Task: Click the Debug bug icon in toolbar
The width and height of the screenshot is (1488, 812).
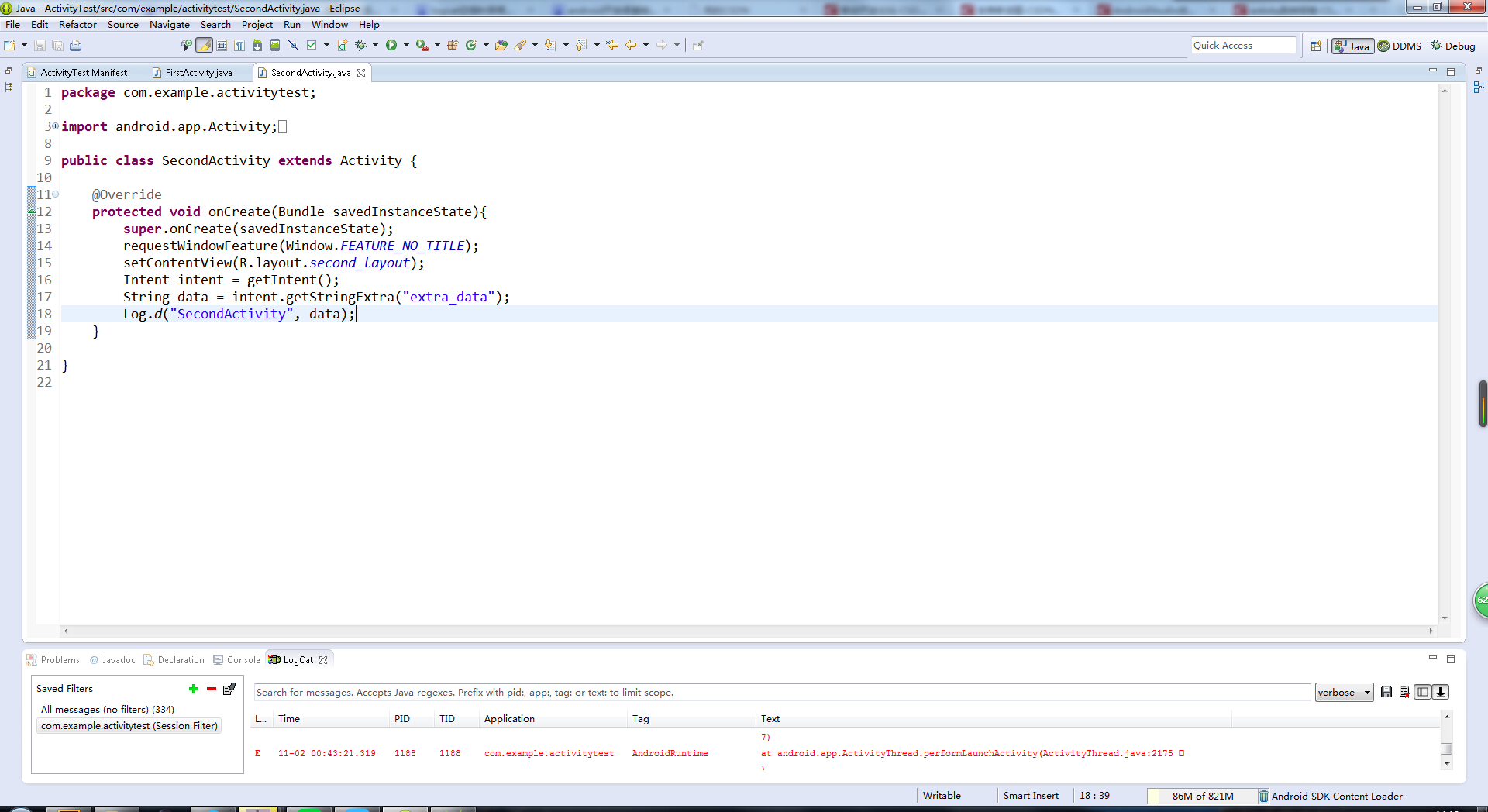Action: tap(360, 46)
